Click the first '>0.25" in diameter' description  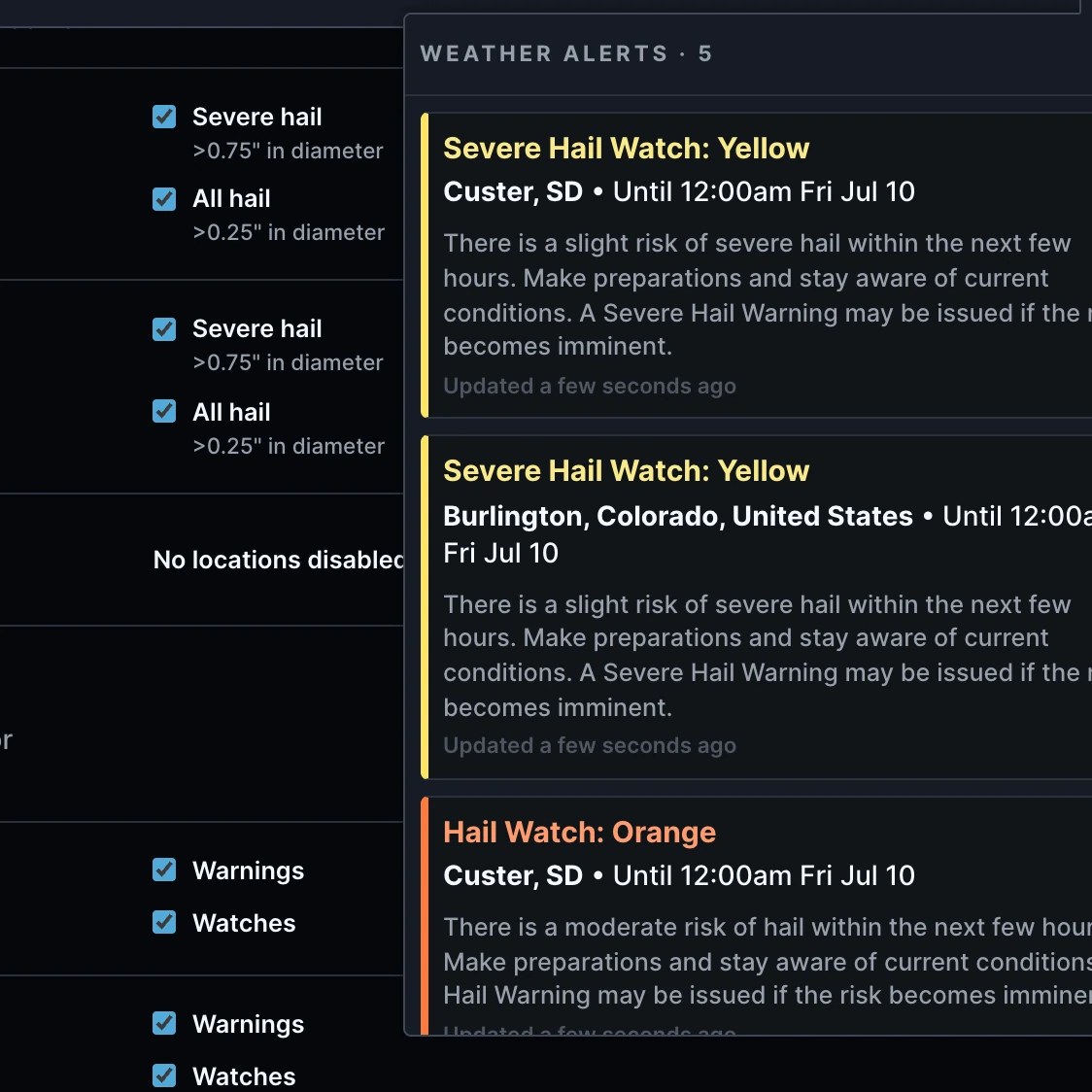coord(289,232)
